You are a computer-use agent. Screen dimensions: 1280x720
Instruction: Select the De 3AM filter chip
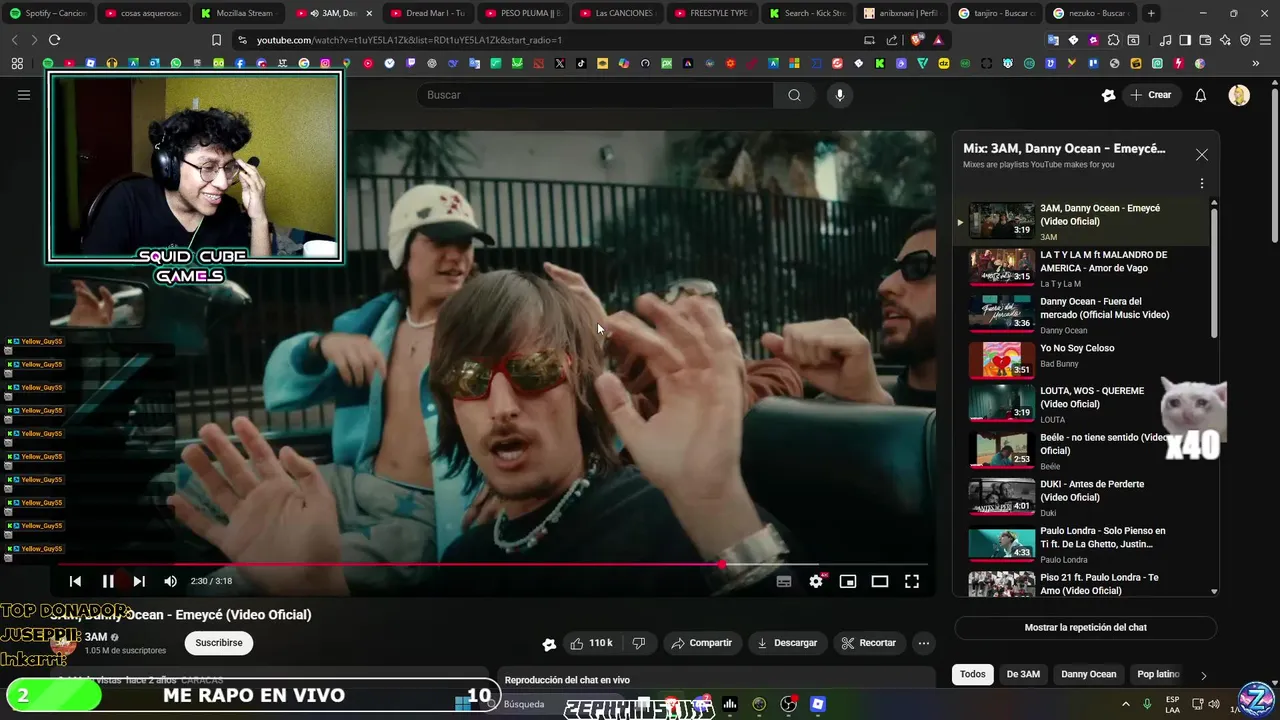[x=1023, y=674]
